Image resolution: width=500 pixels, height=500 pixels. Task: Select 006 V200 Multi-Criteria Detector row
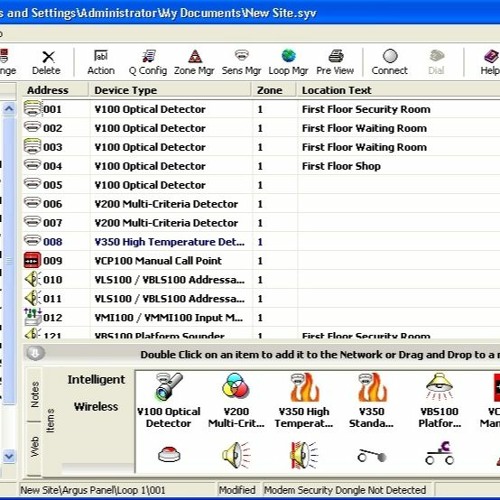pyautogui.click(x=261, y=204)
